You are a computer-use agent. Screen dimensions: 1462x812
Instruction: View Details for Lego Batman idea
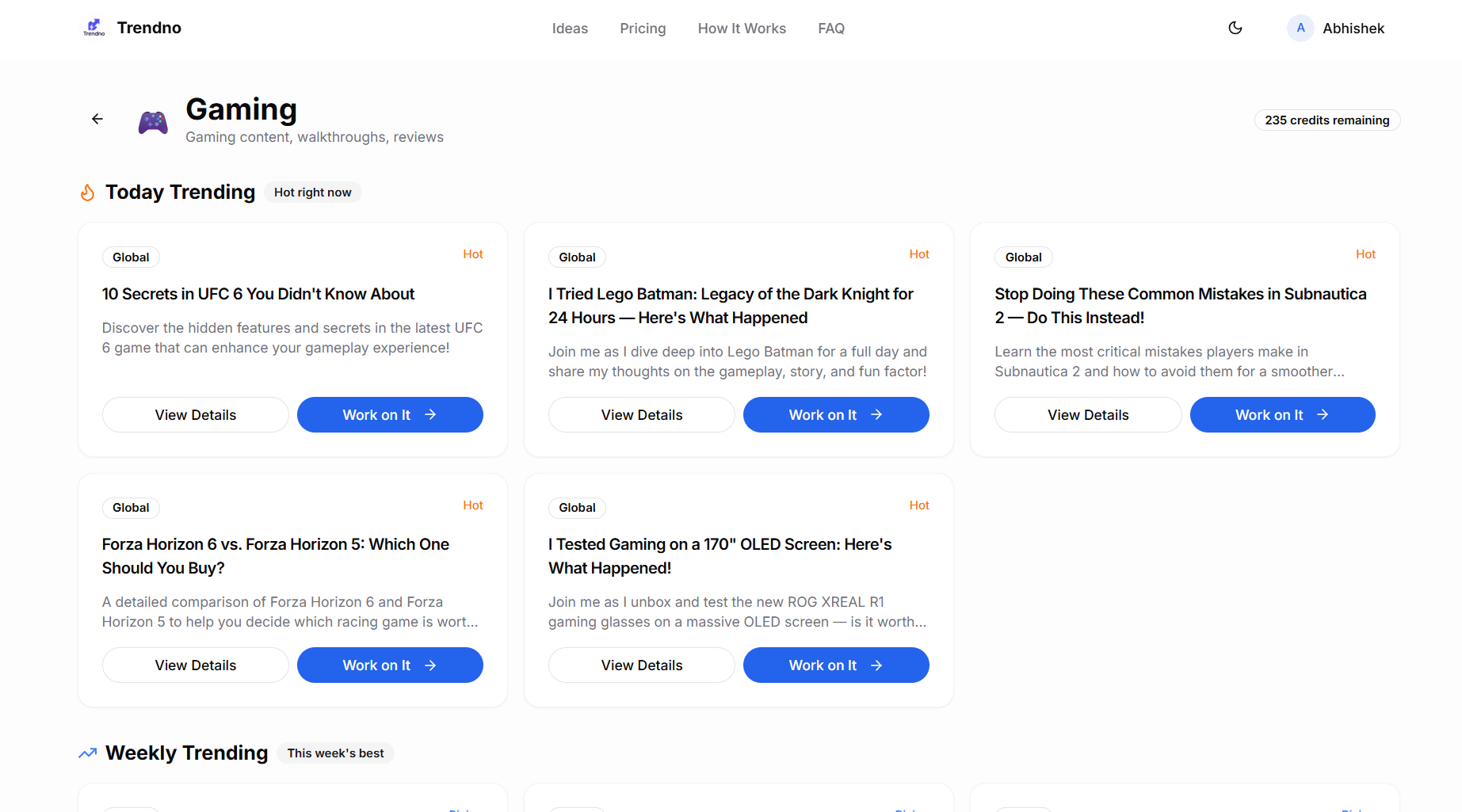[642, 415]
